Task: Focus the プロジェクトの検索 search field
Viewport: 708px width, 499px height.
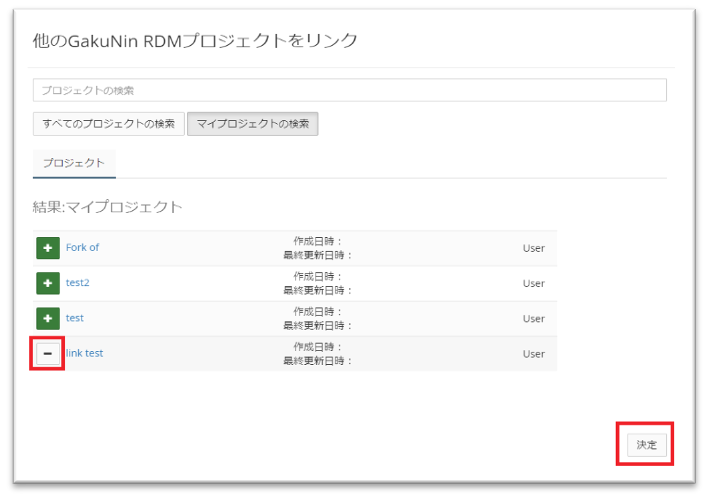Action: pyautogui.click(x=349, y=90)
